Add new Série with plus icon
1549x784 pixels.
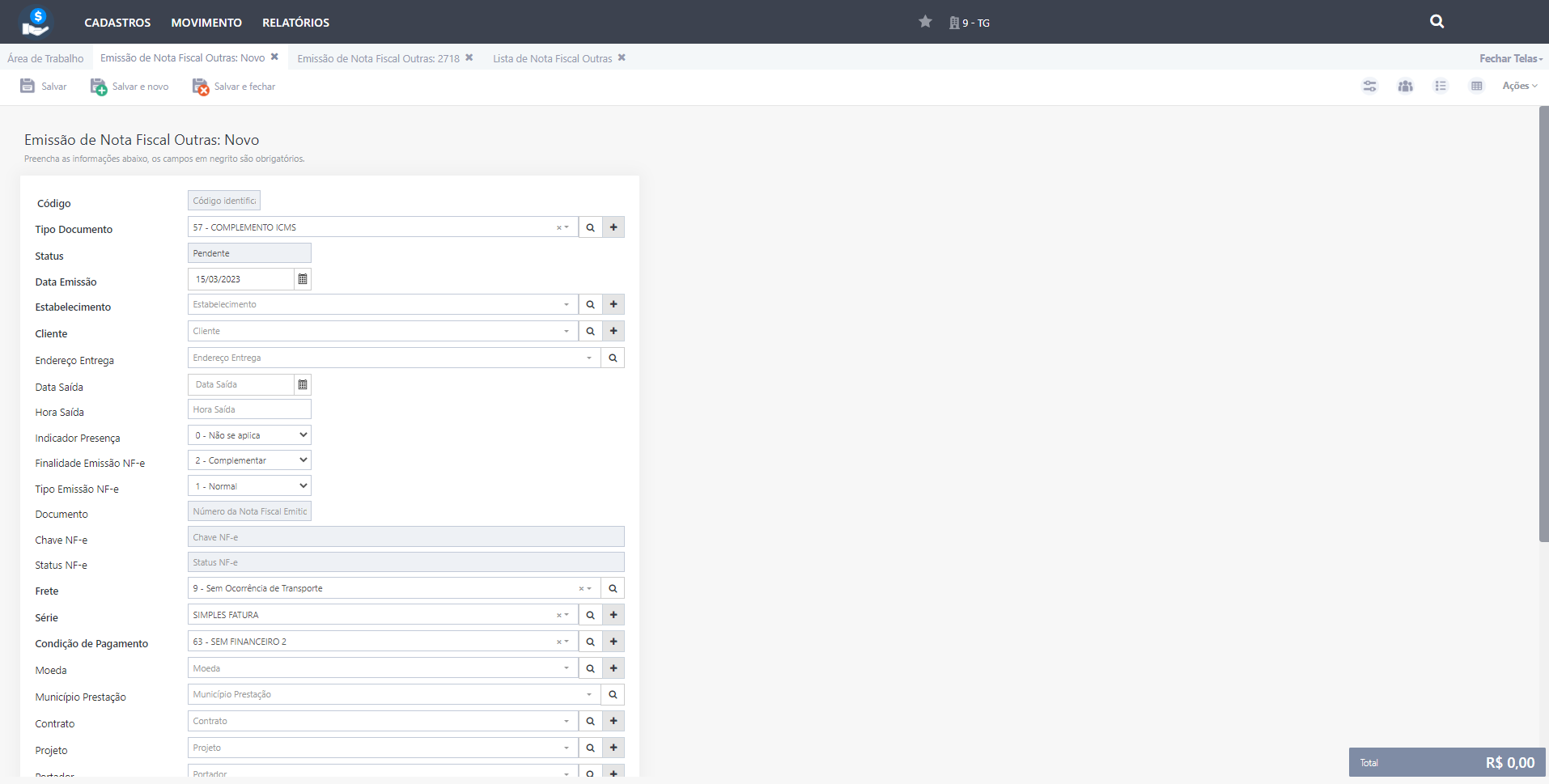[613, 615]
